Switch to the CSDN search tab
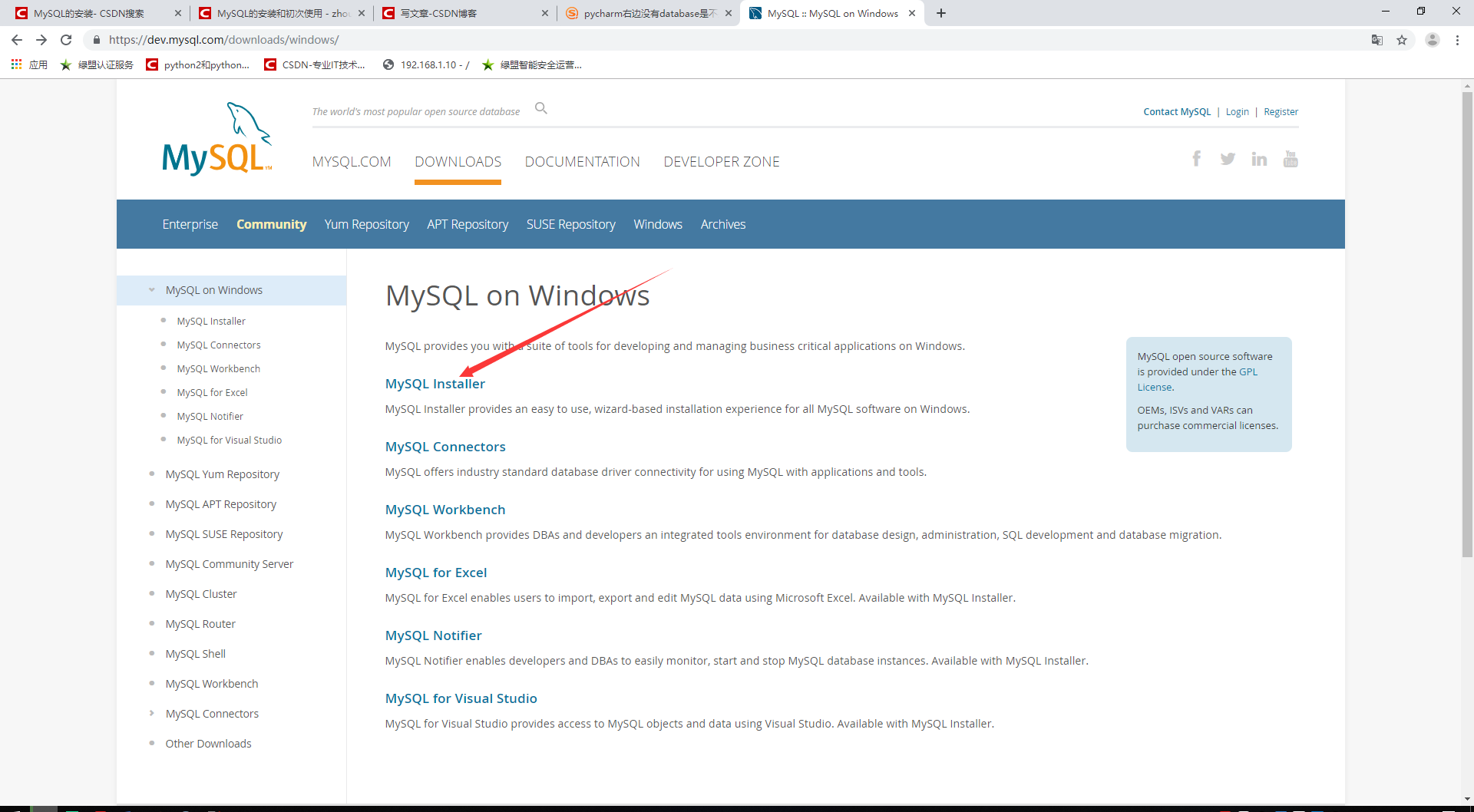 coord(98,13)
